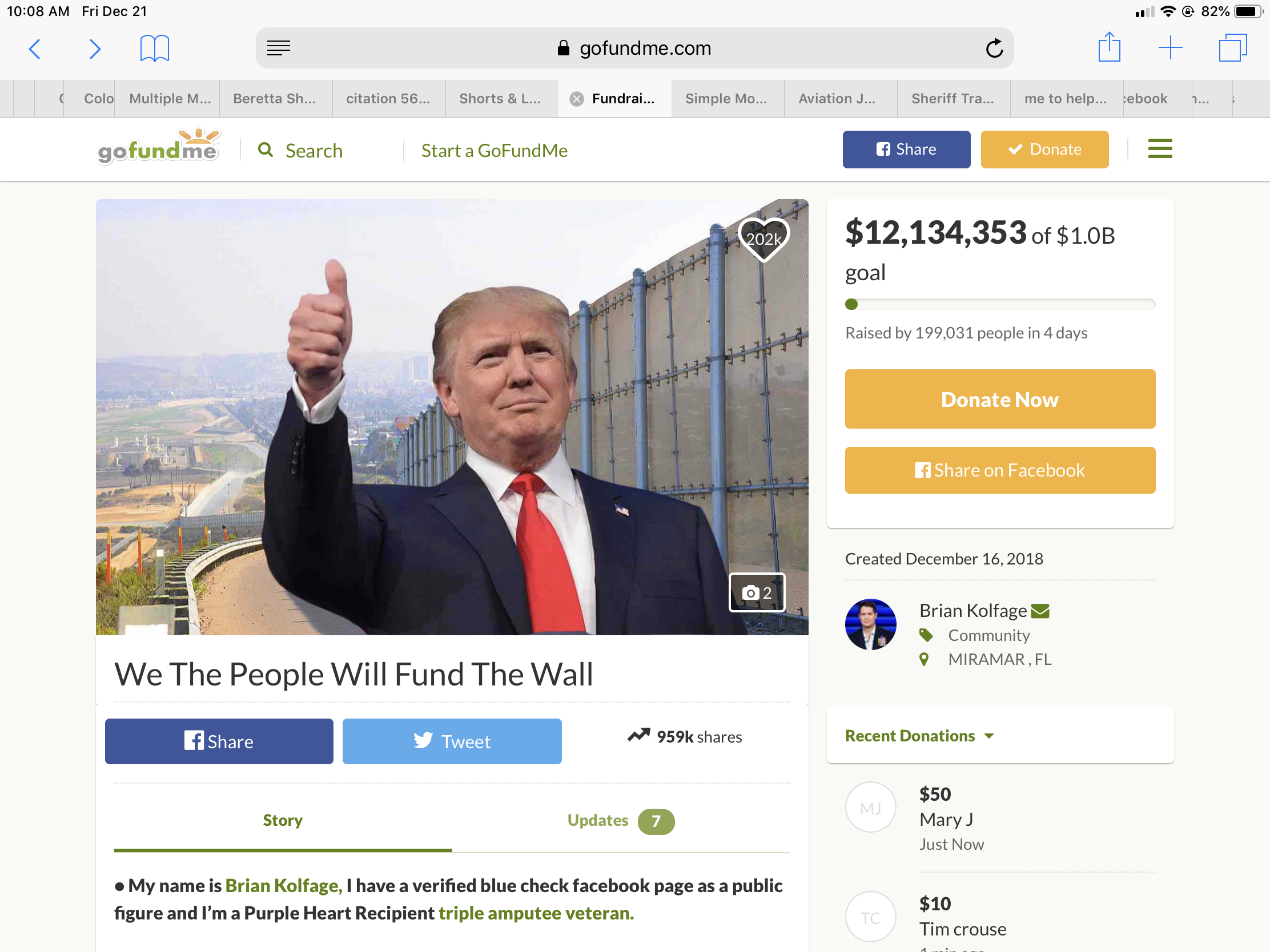The image size is (1270, 952).
Task: Close the Fundrai... browser tab
Action: [x=576, y=99]
